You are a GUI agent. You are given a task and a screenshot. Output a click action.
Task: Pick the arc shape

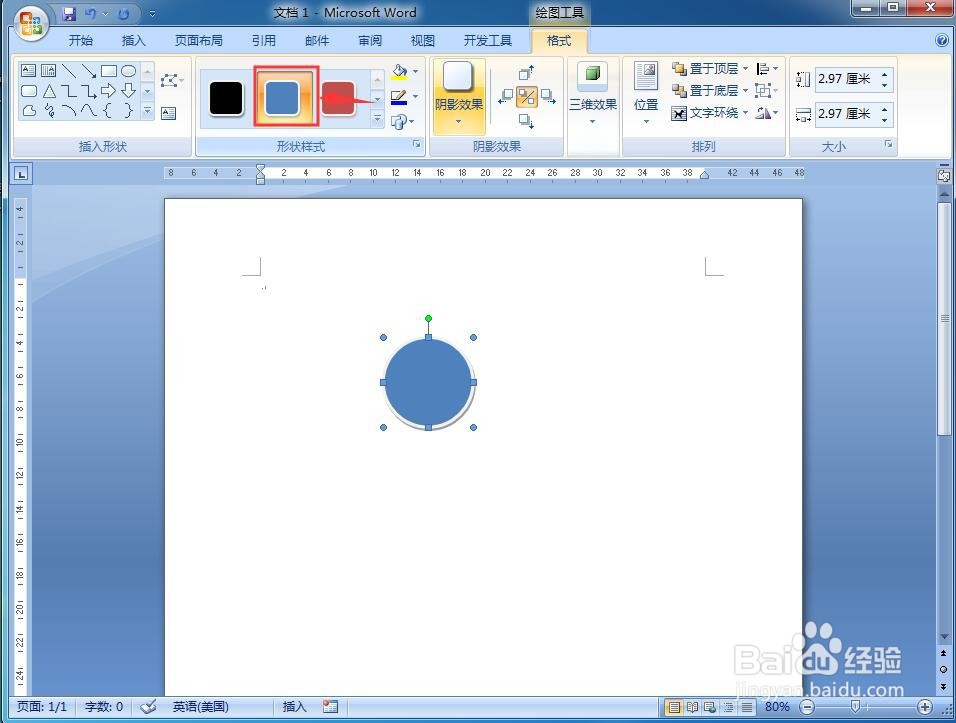coord(69,110)
